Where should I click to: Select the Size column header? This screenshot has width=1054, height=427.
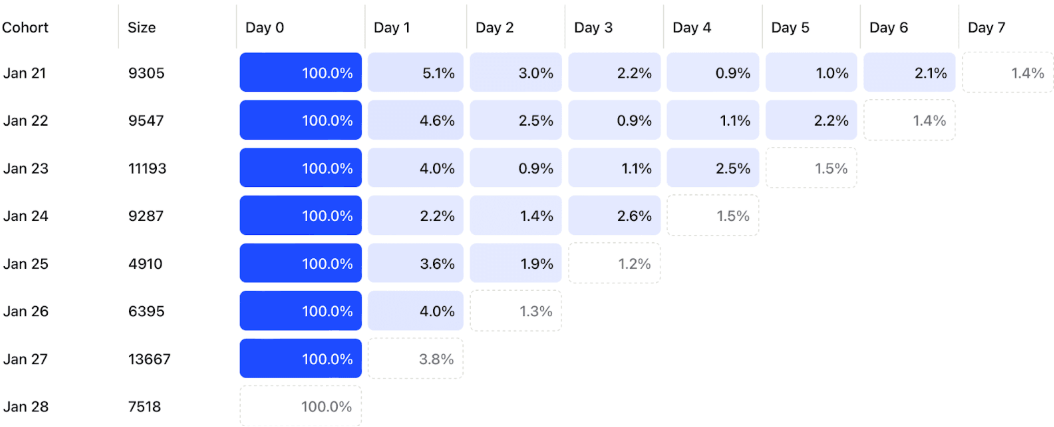[x=142, y=28]
